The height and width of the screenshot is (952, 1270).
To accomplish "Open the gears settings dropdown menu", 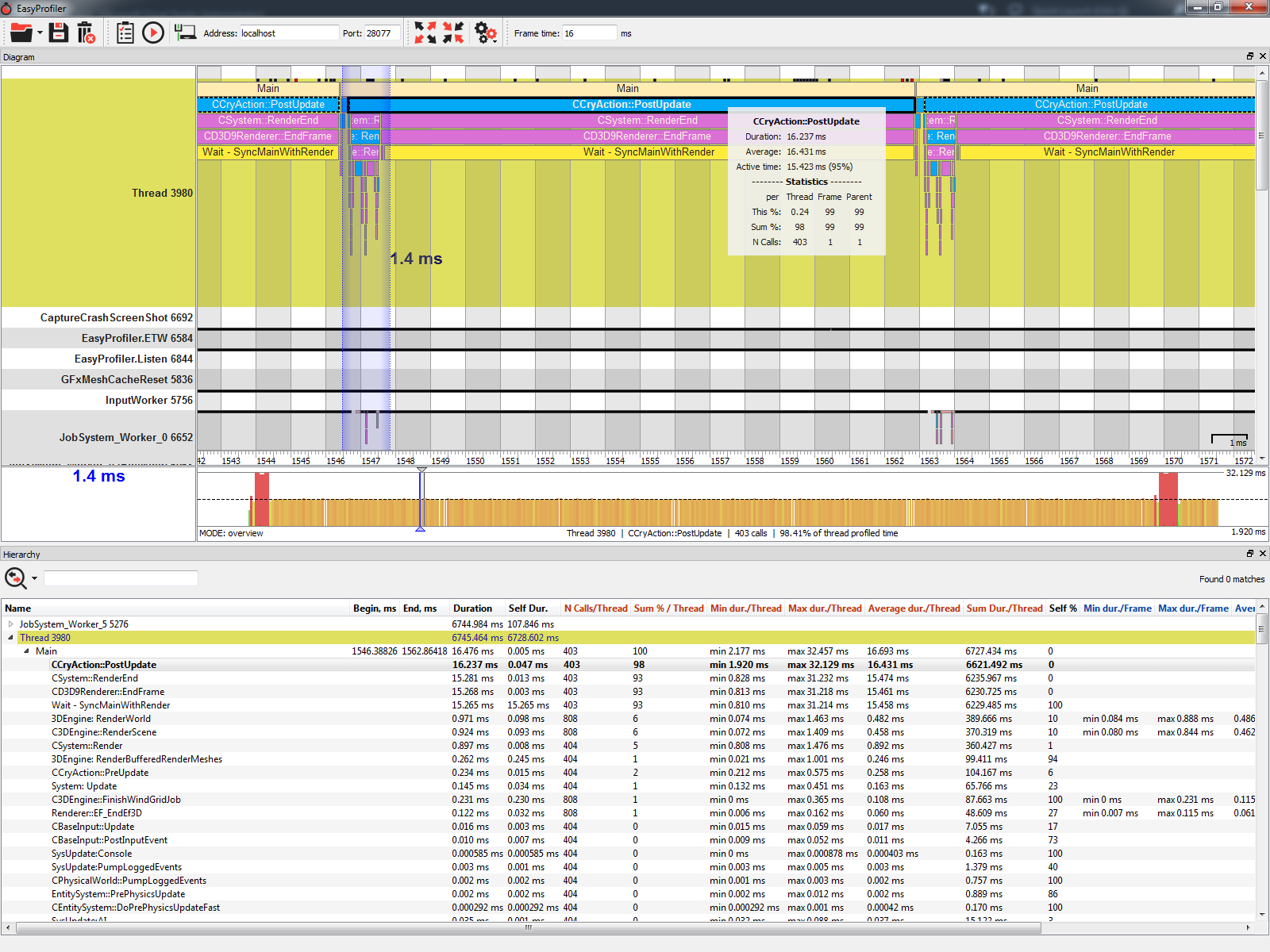I will click(x=485, y=33).
